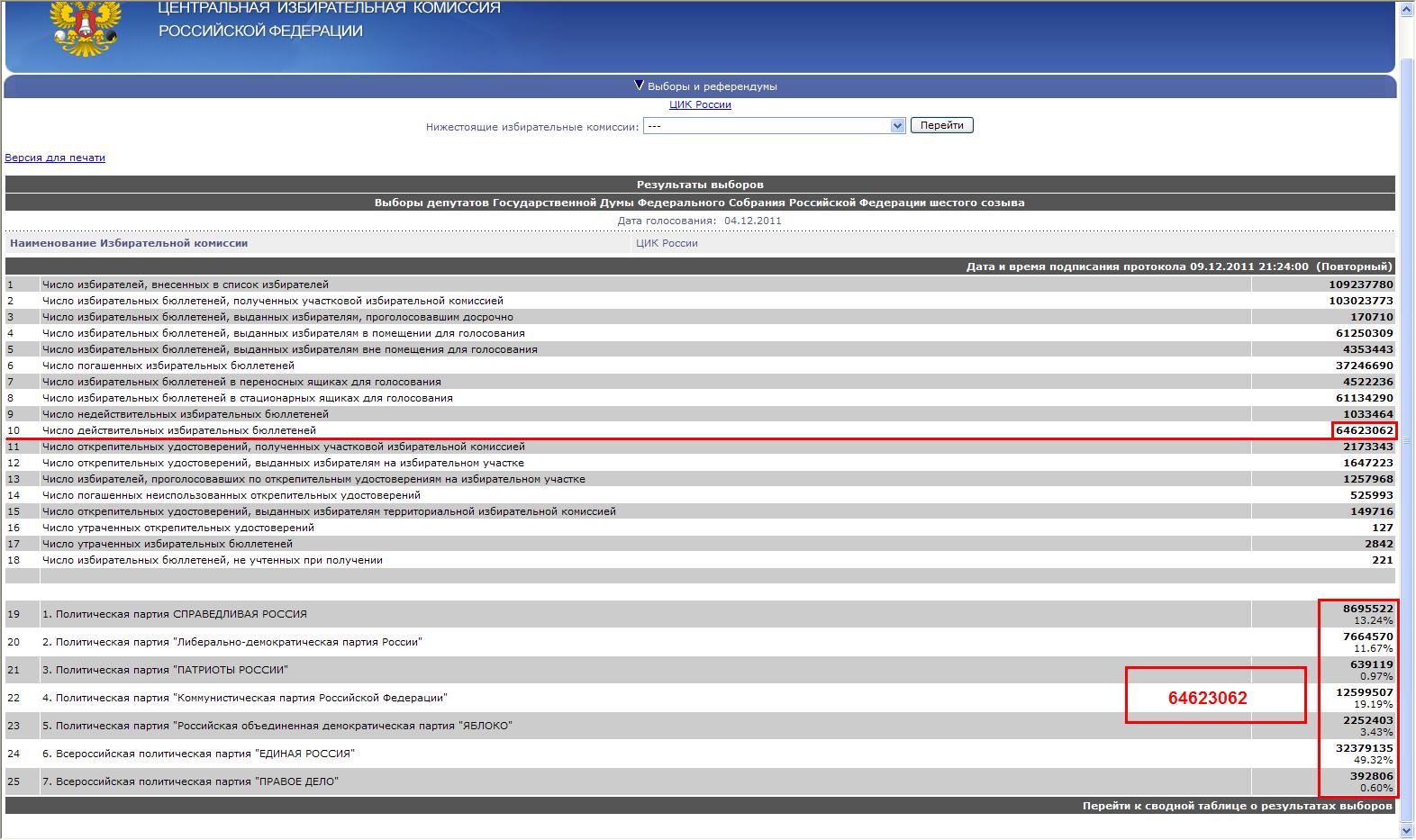
Task: Click row 'Число утраченных открепительных удостоверений'
Action: point(700,528)
